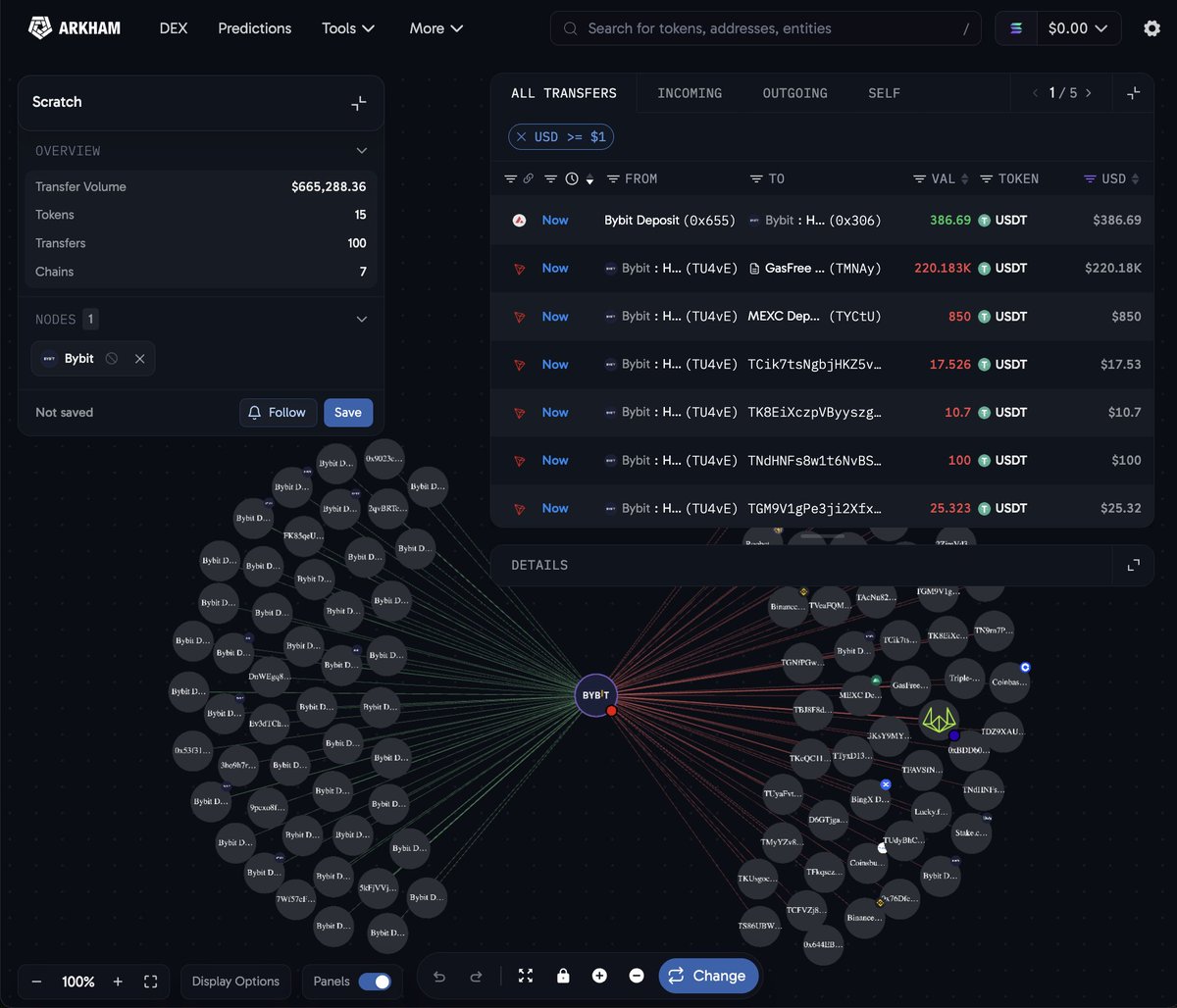This screenshot has width=1177, height=1008.
Task: Click the fullscreen frame icon beside the zoom level
Action: 150,982
